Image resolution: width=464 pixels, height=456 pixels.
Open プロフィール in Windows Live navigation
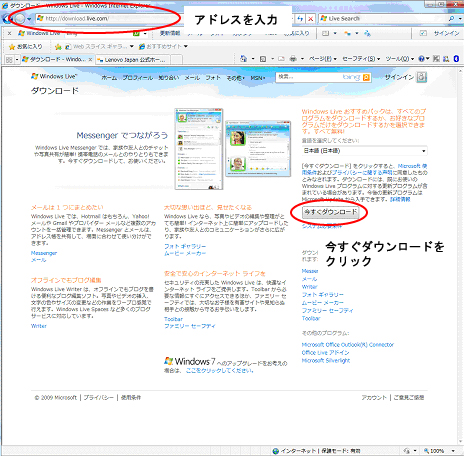(137, 78)
